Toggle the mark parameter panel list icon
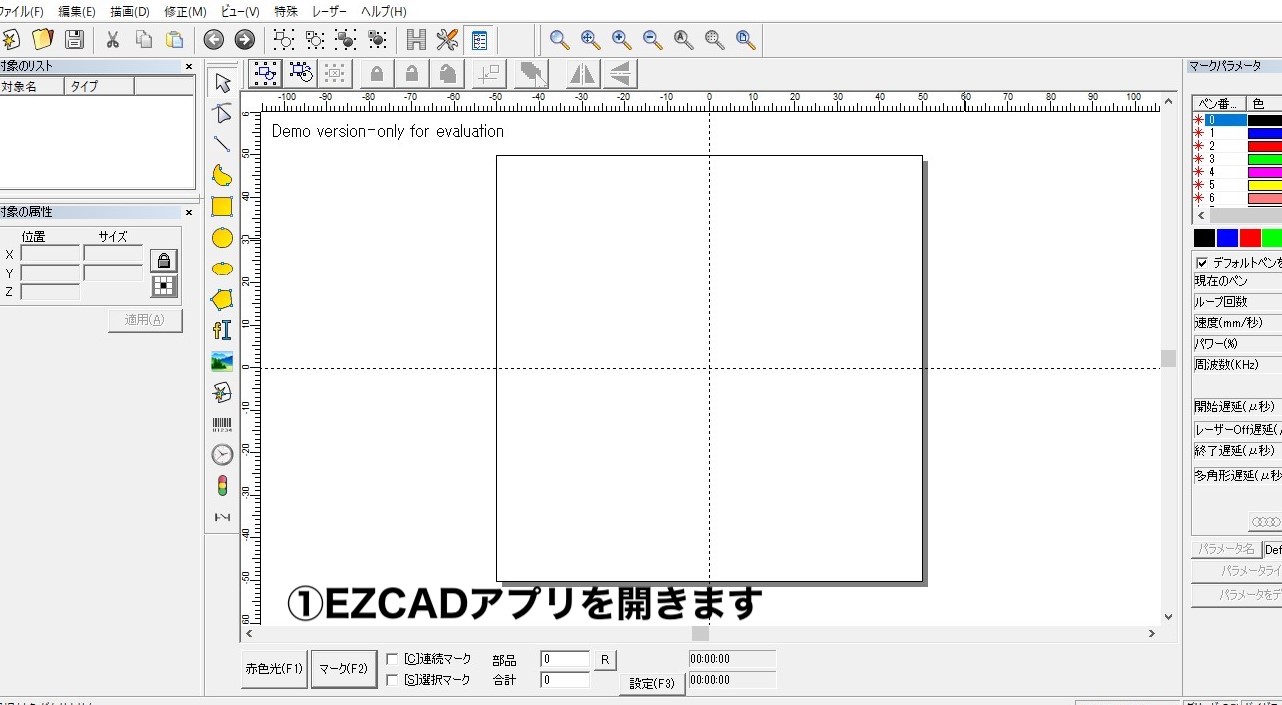 [480, 40]
